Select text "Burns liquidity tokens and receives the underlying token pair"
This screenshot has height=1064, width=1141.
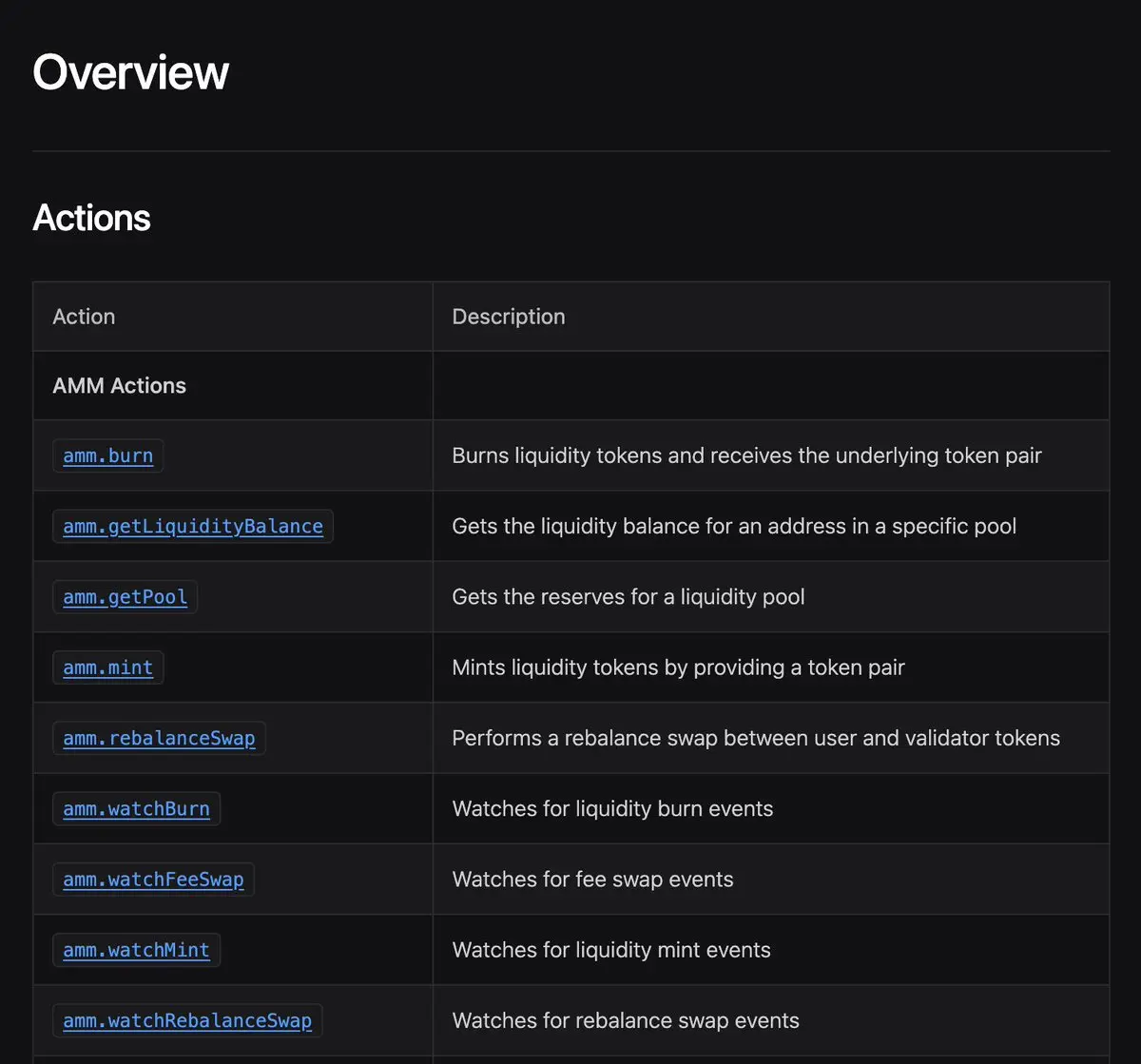[x=746, y=455]
